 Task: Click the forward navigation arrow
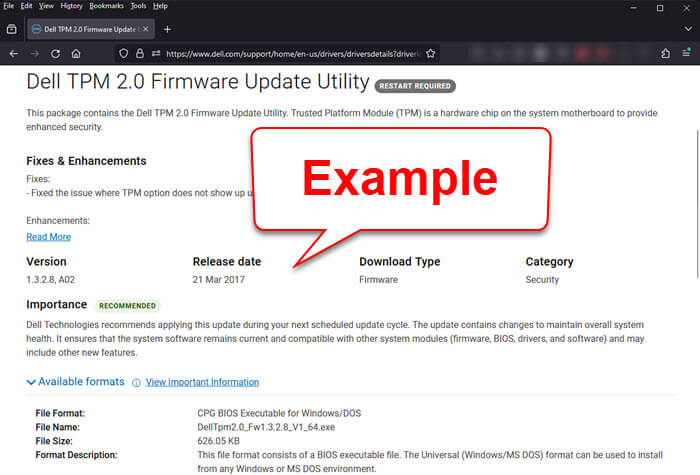(x=35, y=54)
